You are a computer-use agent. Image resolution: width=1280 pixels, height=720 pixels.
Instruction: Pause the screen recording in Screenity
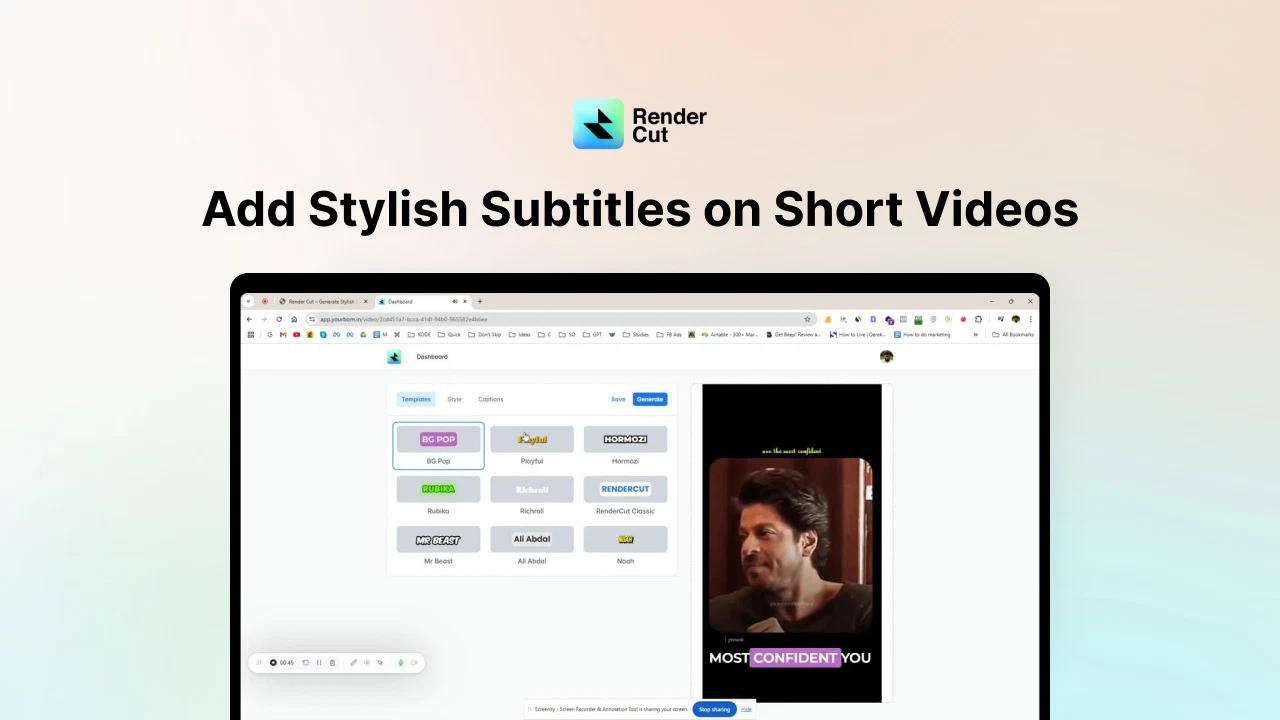[319, 663]
